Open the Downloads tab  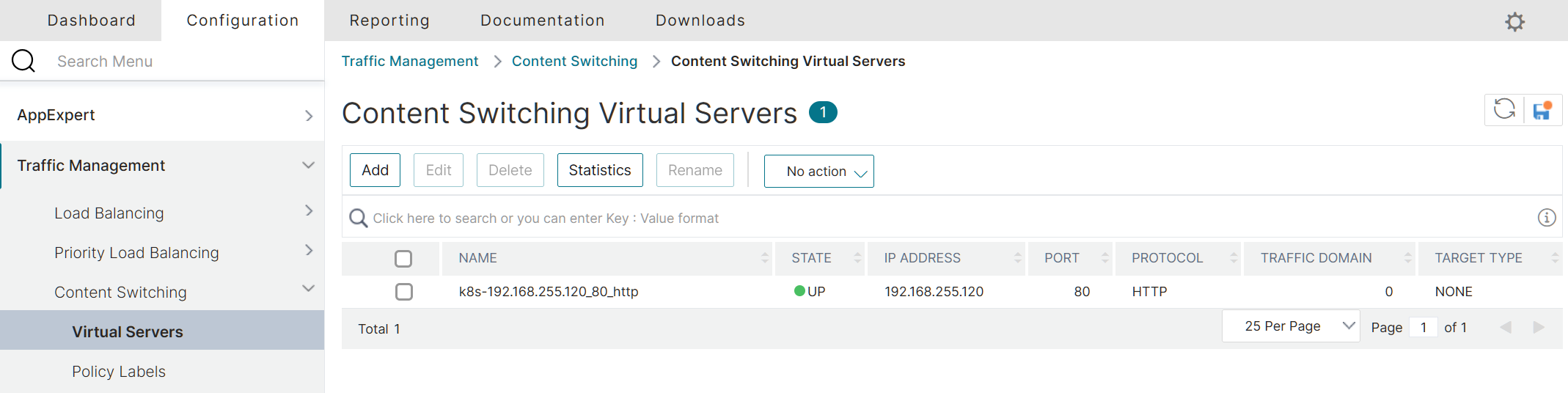point(700,21)
